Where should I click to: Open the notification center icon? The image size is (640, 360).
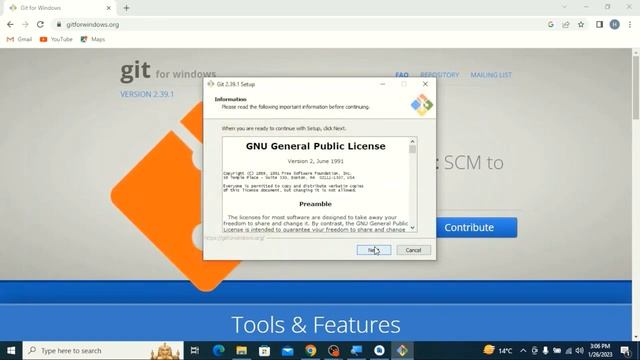(x=625, y=351)
